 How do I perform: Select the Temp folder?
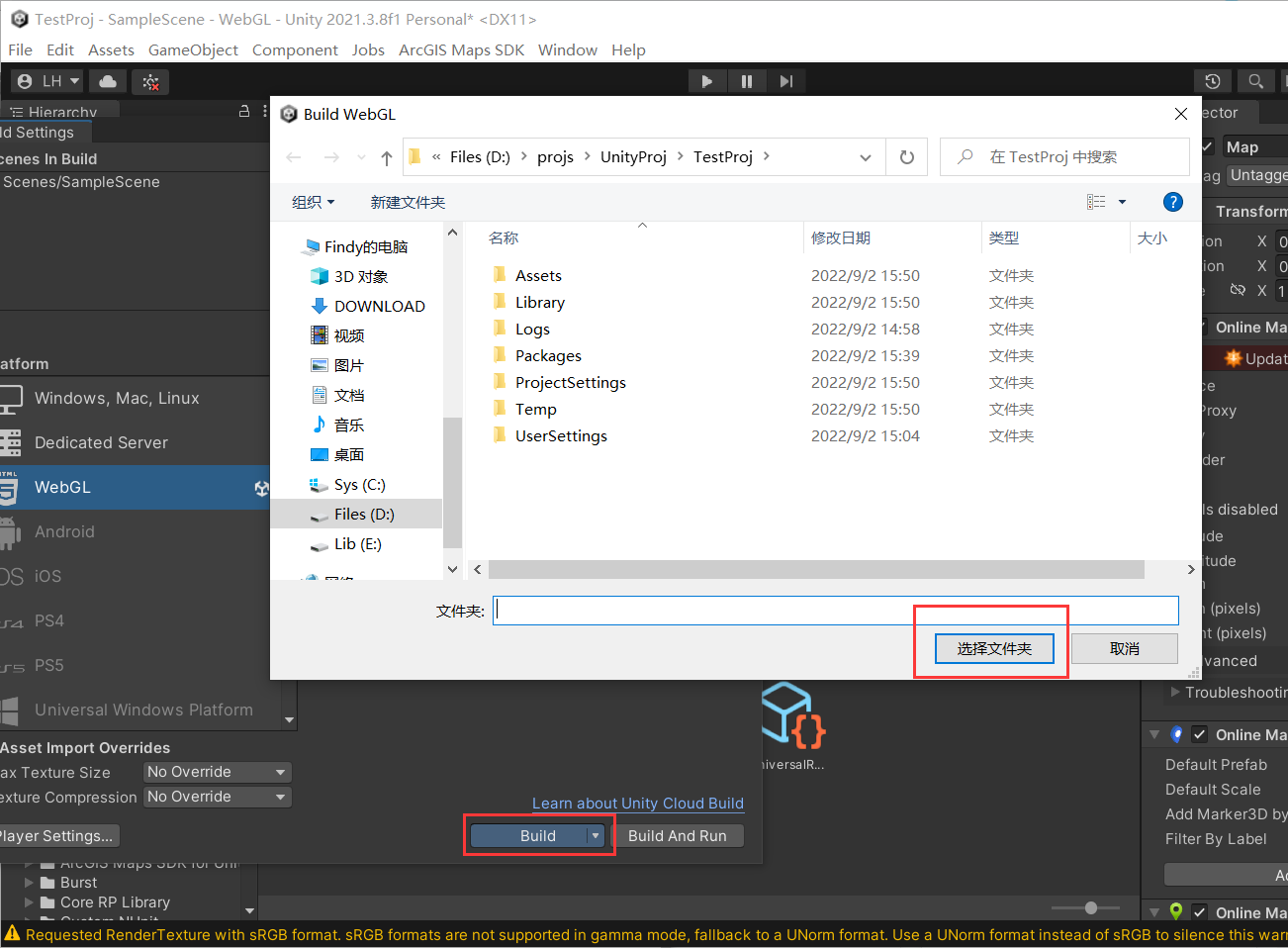click(535, 409)
